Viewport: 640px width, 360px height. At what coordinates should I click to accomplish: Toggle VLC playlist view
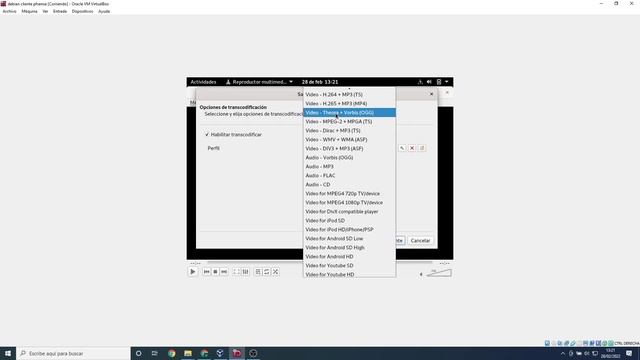258,272
